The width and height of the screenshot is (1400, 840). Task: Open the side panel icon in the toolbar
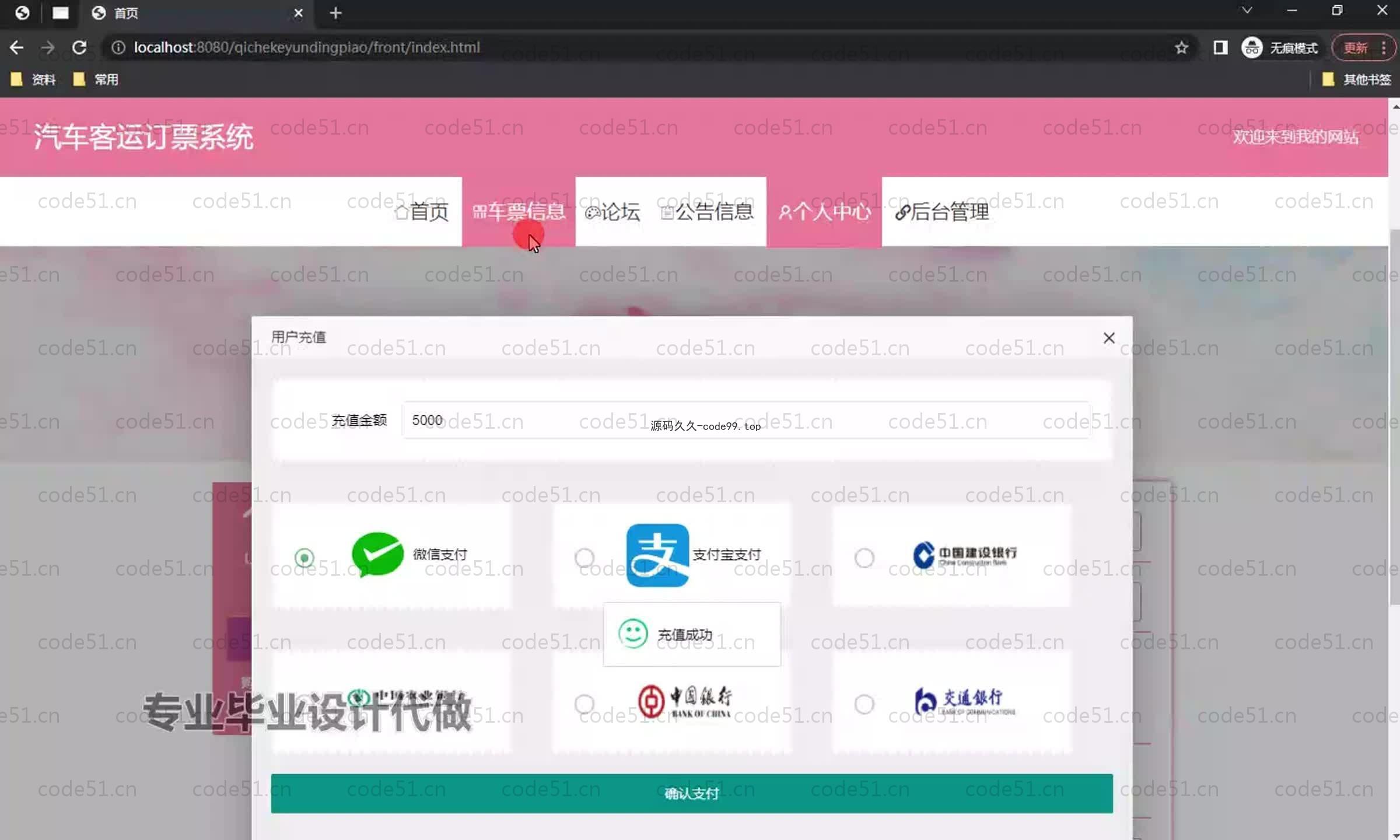(x=1220, y=47)
